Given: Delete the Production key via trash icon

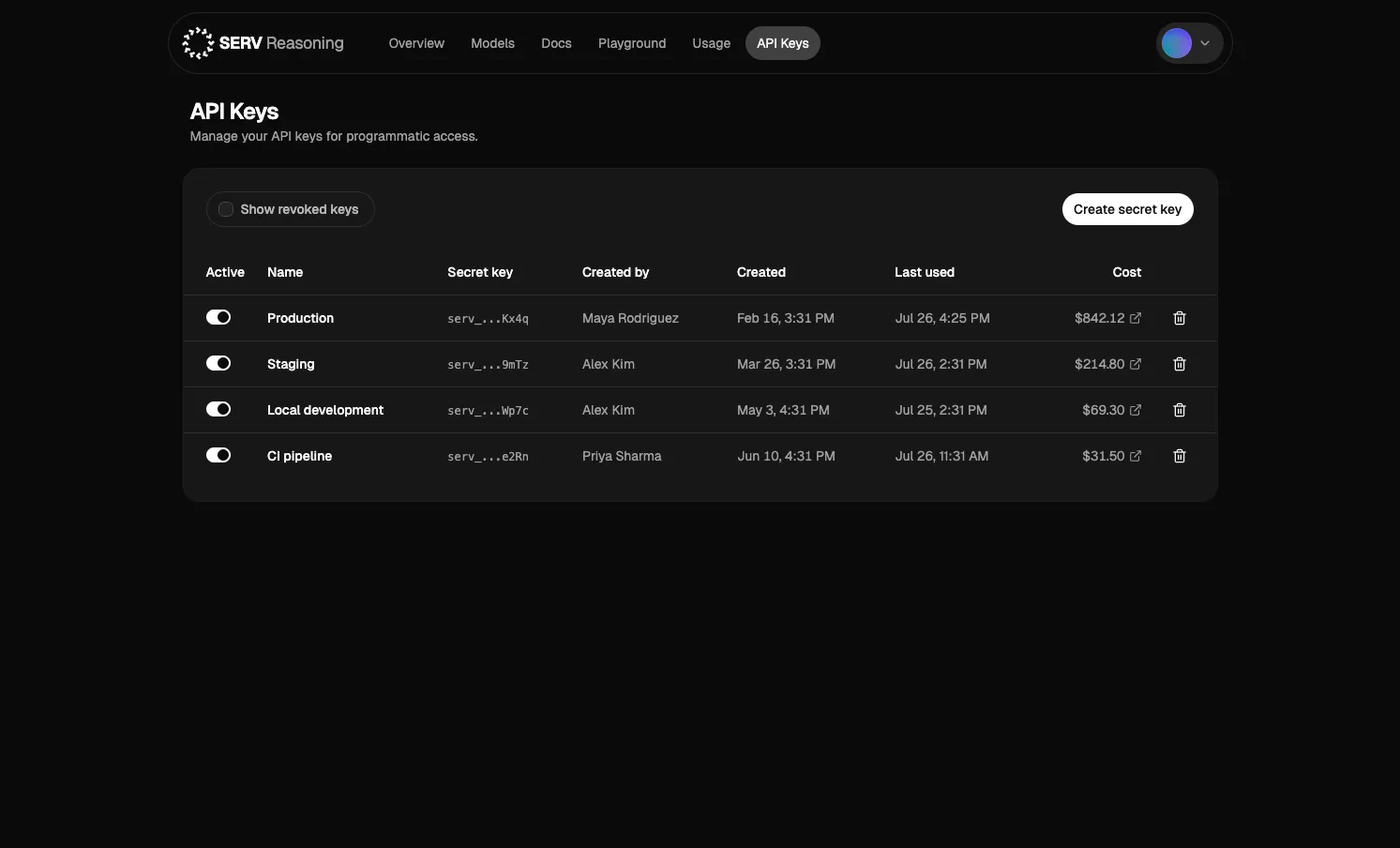Looking at the screenshot, I should (x=1180, y=318).
